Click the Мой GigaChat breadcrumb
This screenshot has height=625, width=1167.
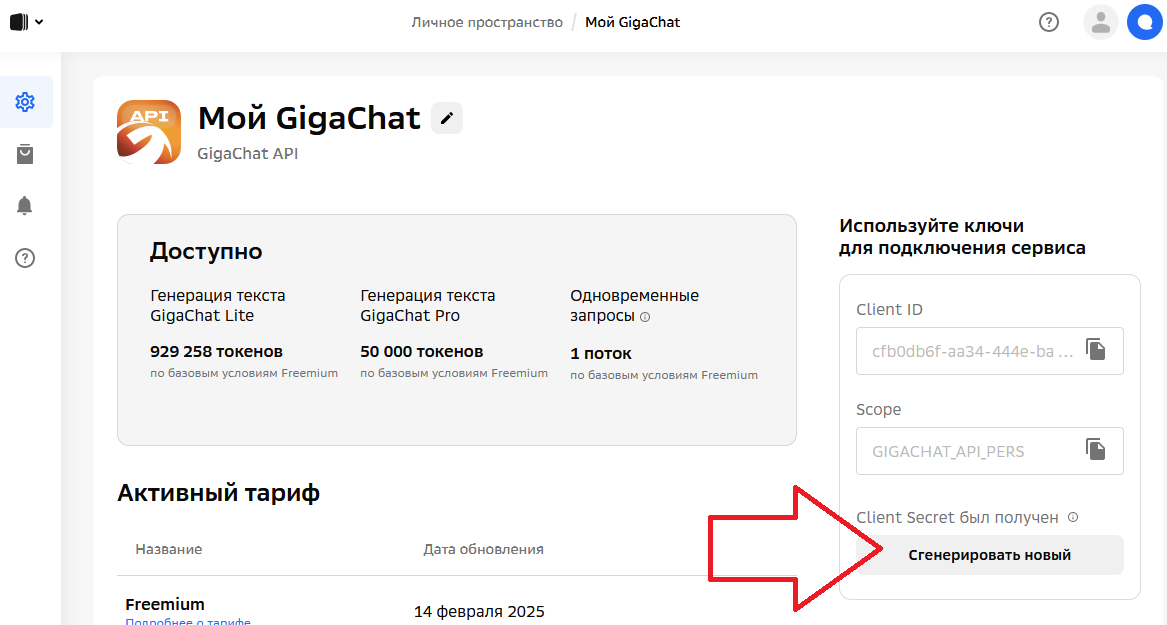coord(633,22)
